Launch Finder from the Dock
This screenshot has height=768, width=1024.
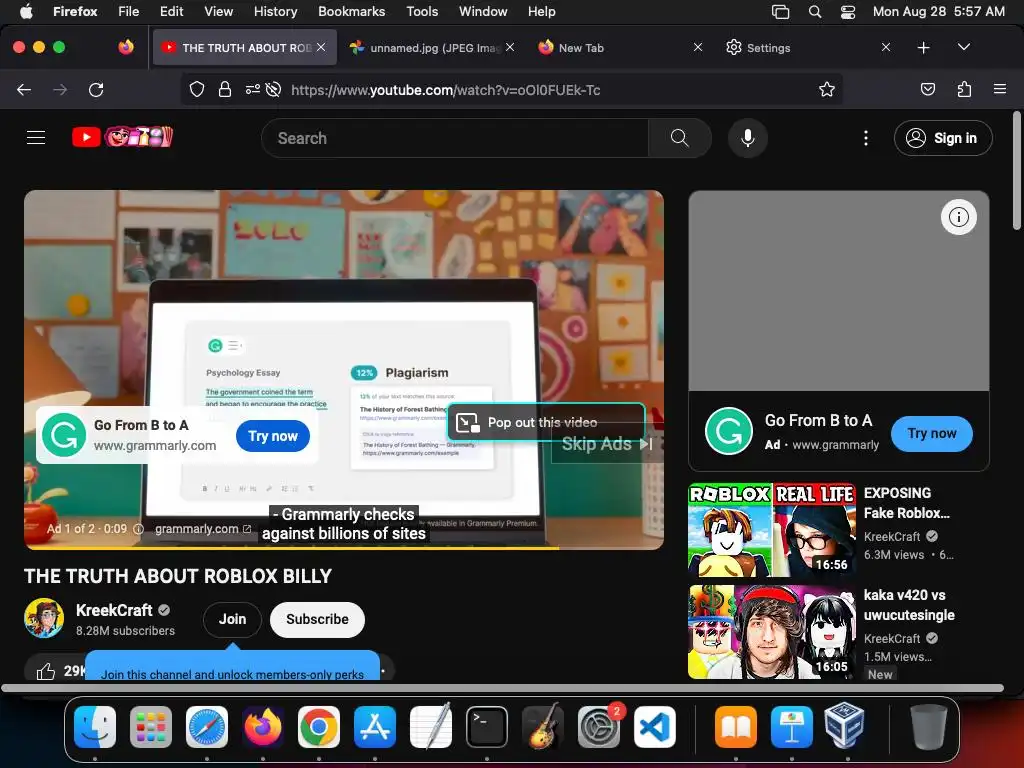(x=95, y=727)
